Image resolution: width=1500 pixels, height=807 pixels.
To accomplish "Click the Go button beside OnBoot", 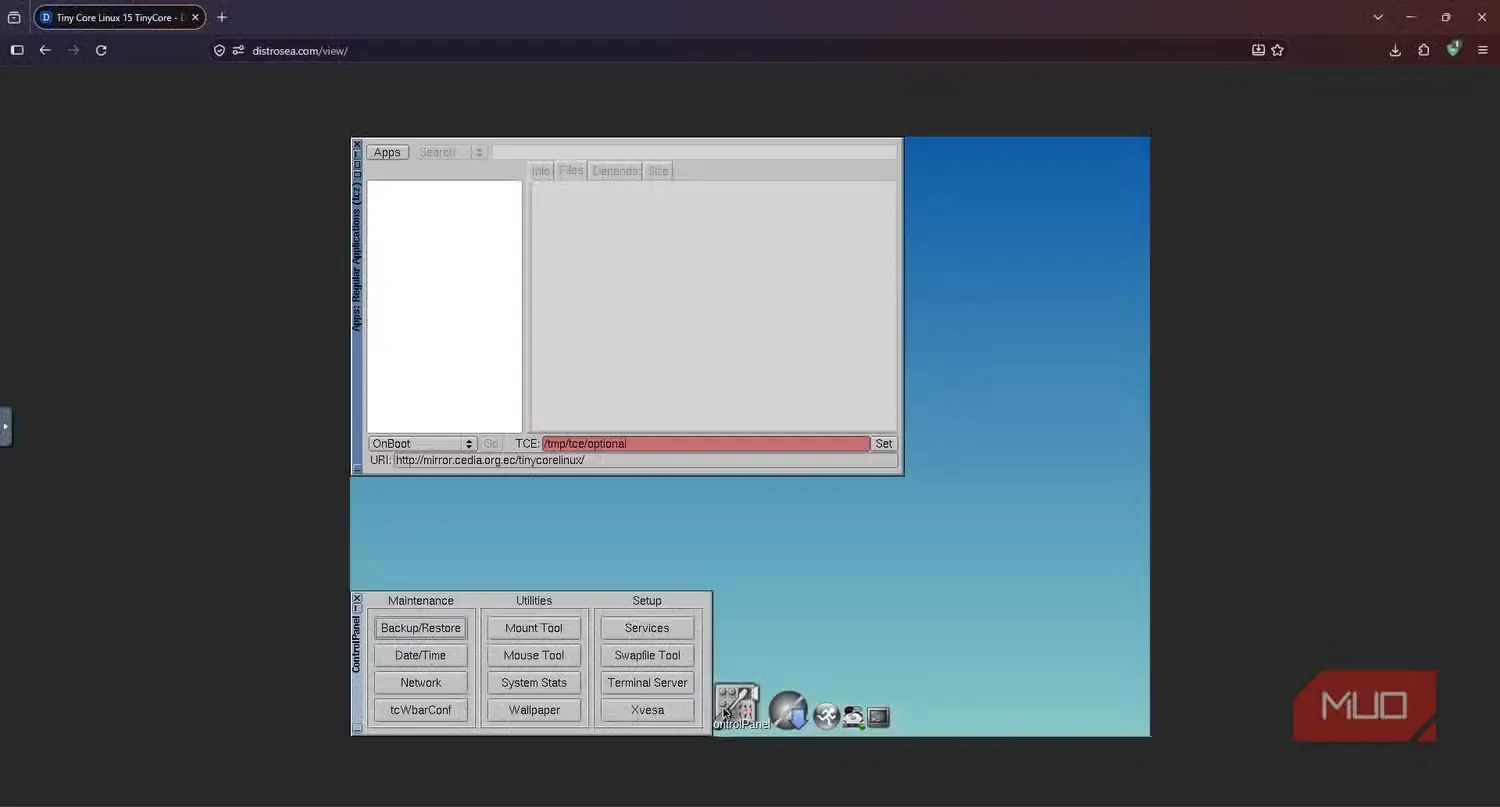I will [x=491, y=444].
